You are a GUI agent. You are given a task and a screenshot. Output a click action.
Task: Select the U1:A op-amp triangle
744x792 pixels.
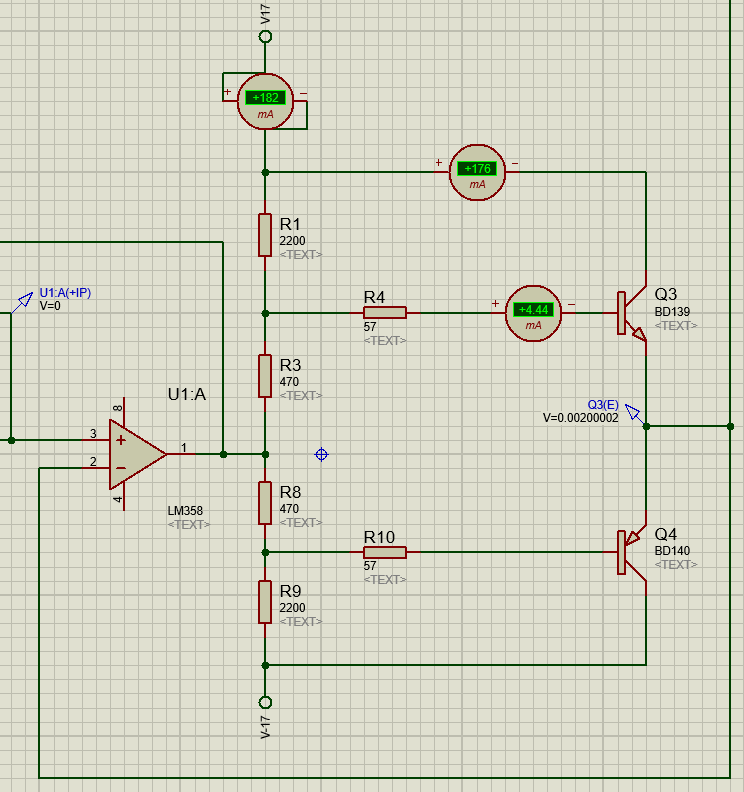pos(136,454)
